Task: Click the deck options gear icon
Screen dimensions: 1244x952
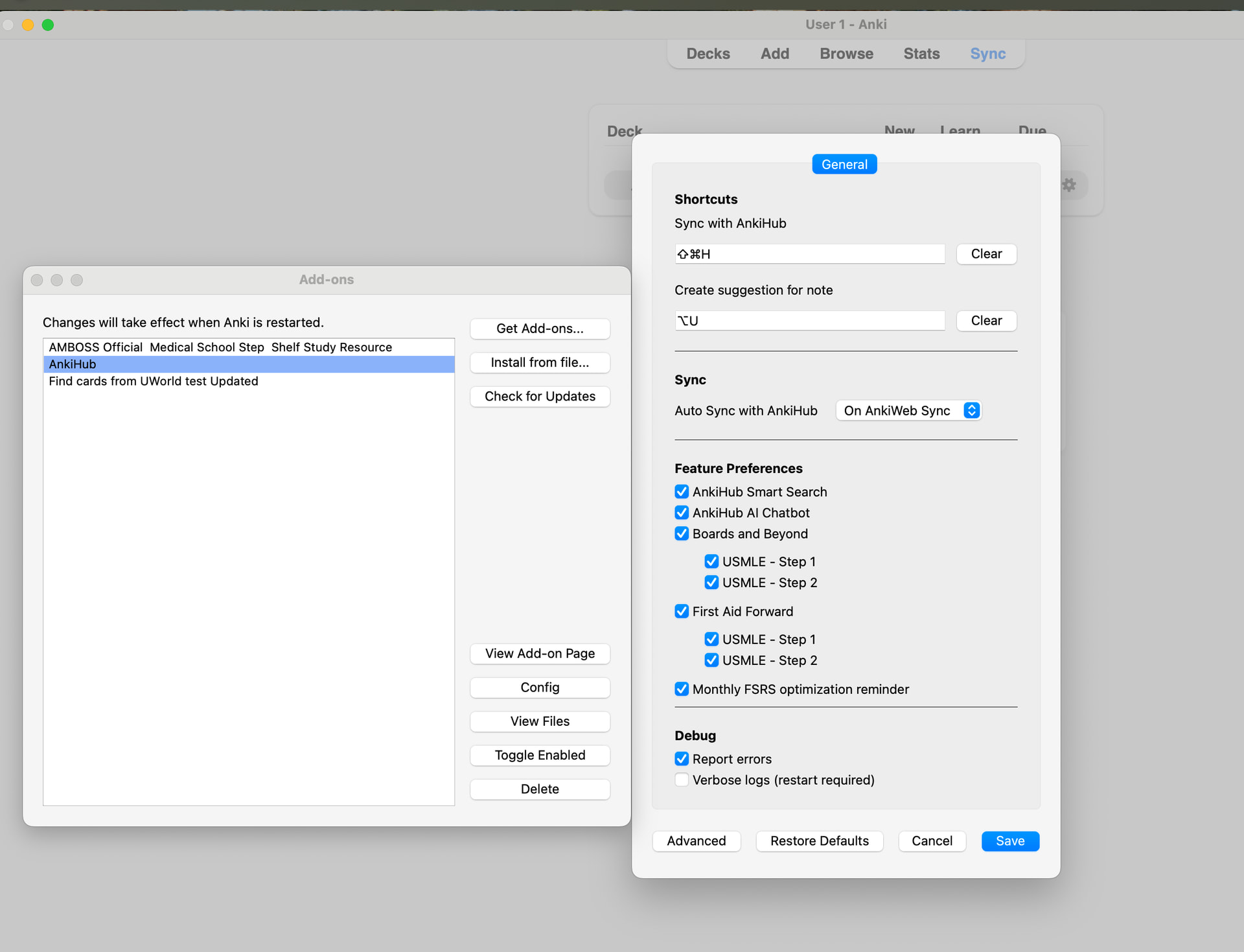Action: 1069,185
